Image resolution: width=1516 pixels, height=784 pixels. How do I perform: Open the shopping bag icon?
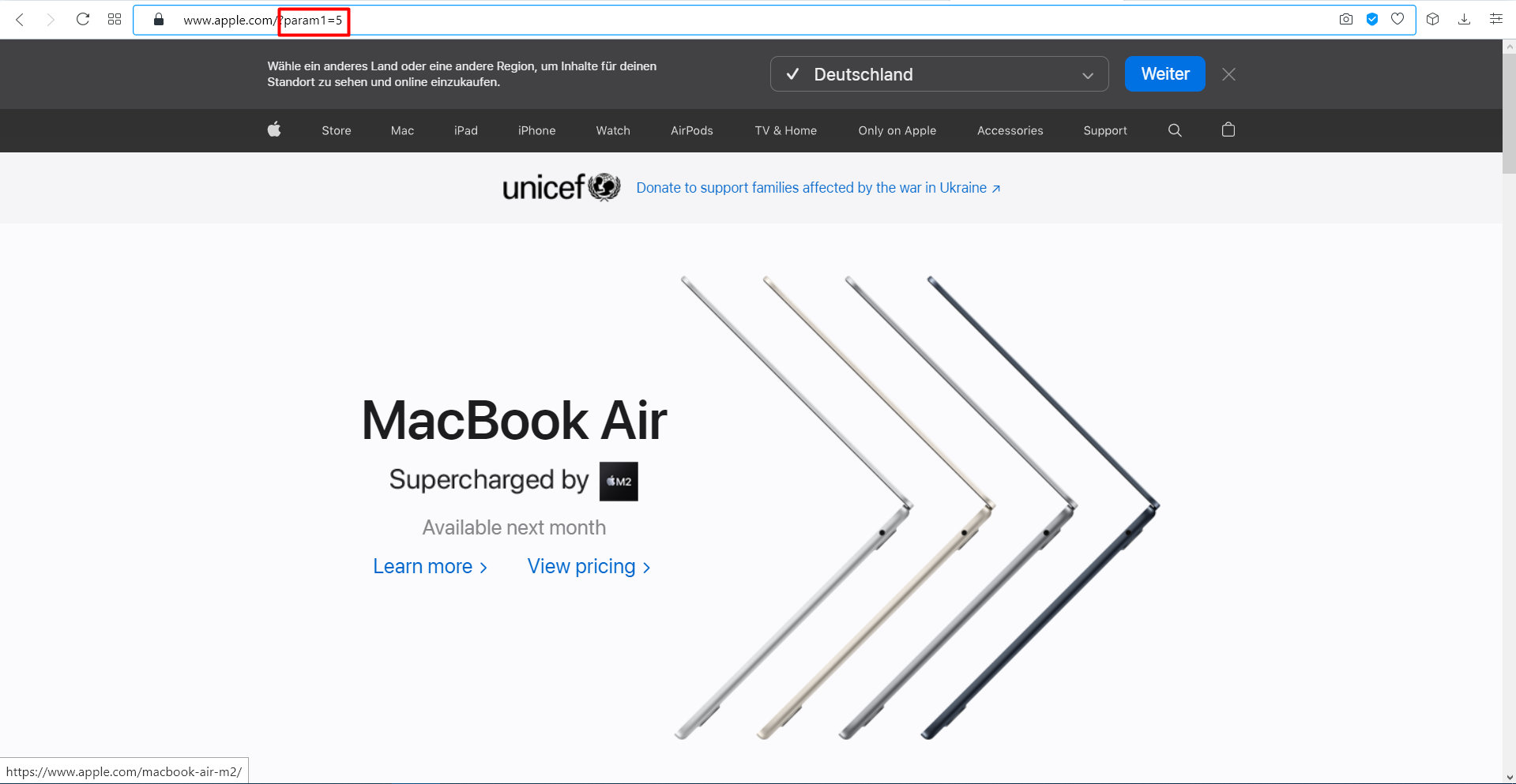click(1228, 129)
